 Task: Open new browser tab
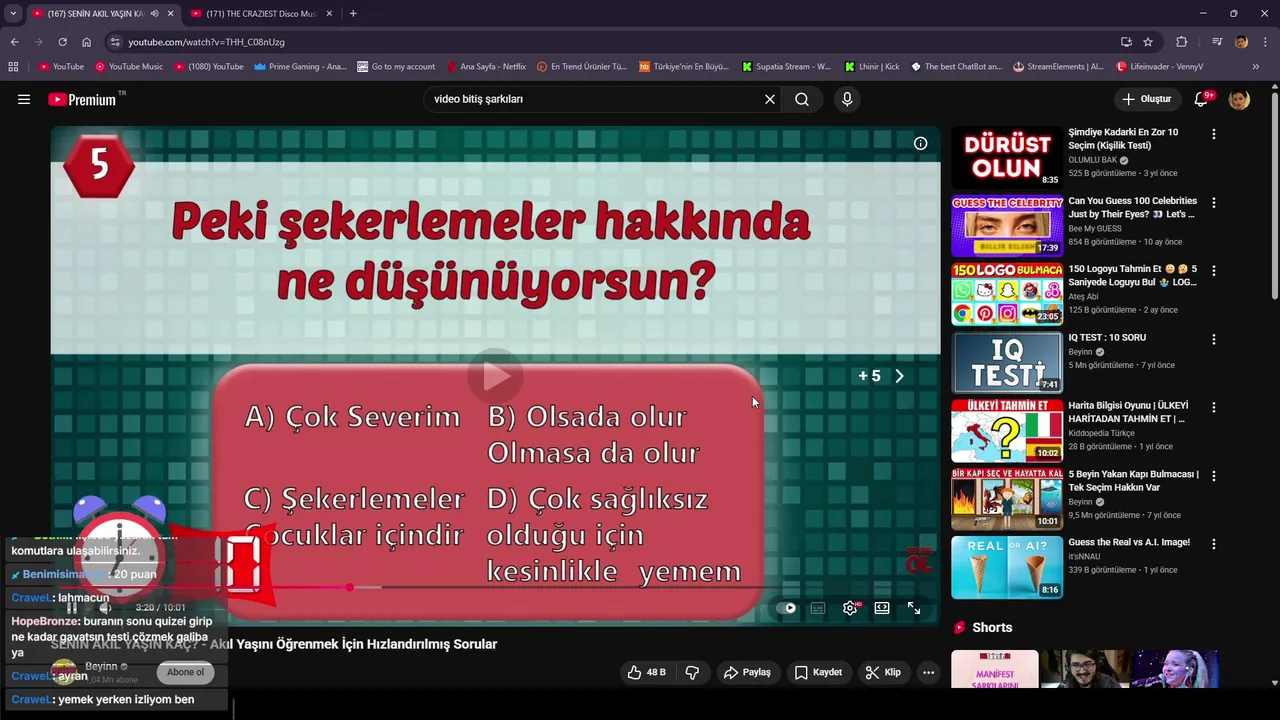[x=353, y=14]
